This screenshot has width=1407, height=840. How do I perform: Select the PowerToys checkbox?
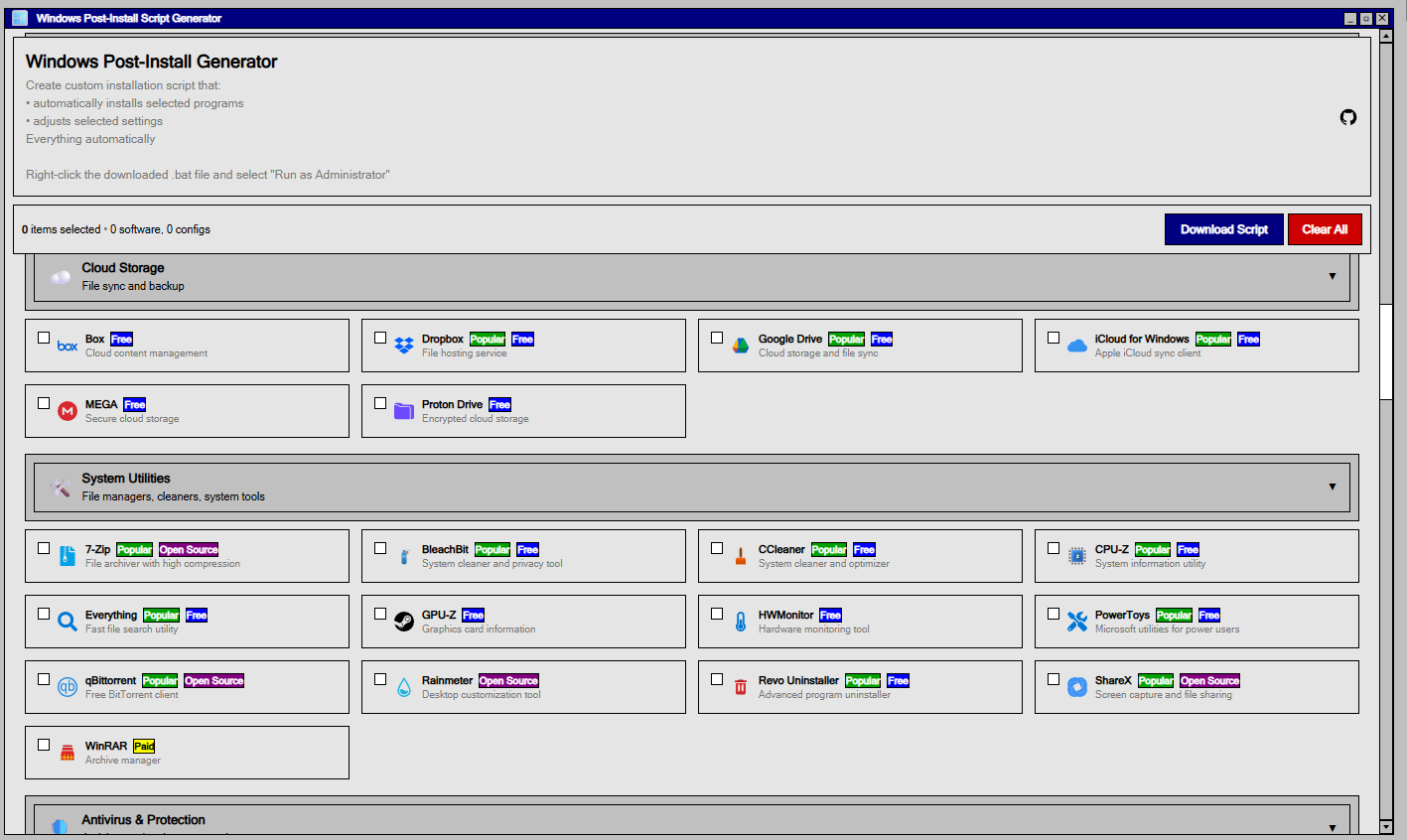click(x=1054, y=614)
